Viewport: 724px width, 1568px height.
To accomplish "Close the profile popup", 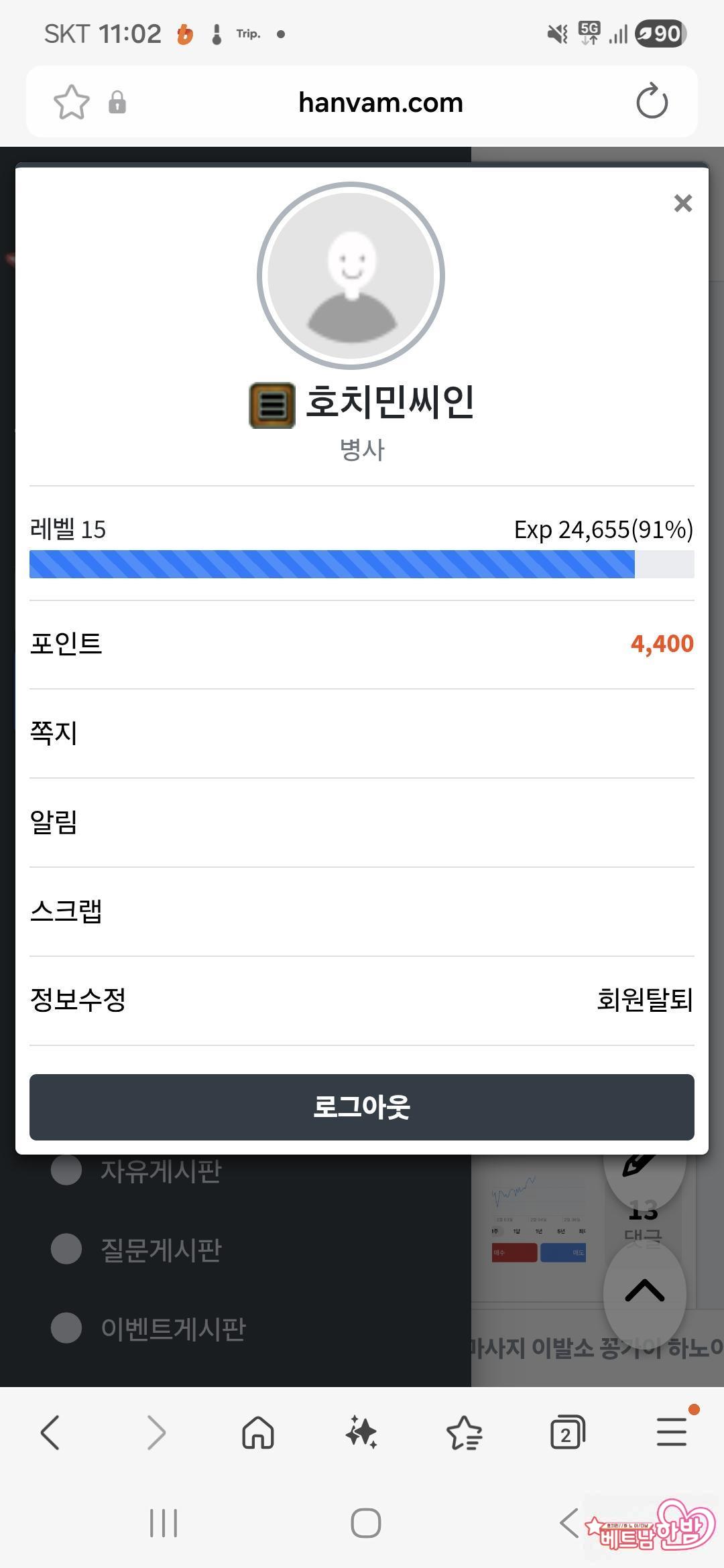I will (682, 203).
